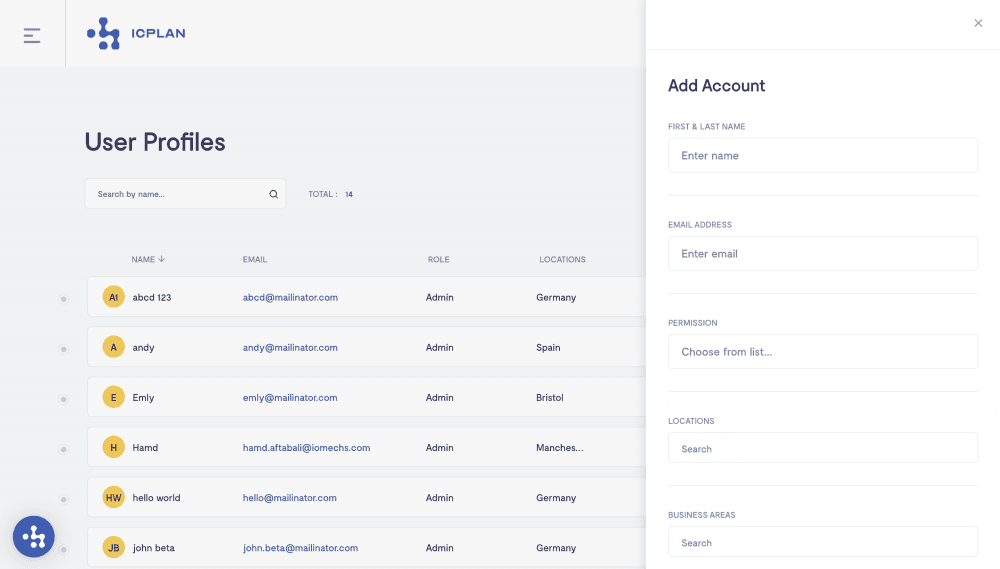Click the Enter name input field
The image size is (1000, 569).
click(823, 155)
